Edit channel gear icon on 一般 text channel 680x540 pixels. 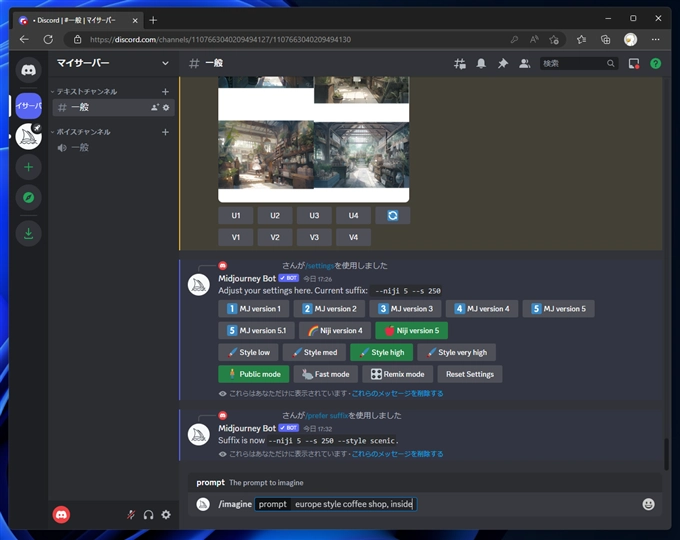pos(166,107)
